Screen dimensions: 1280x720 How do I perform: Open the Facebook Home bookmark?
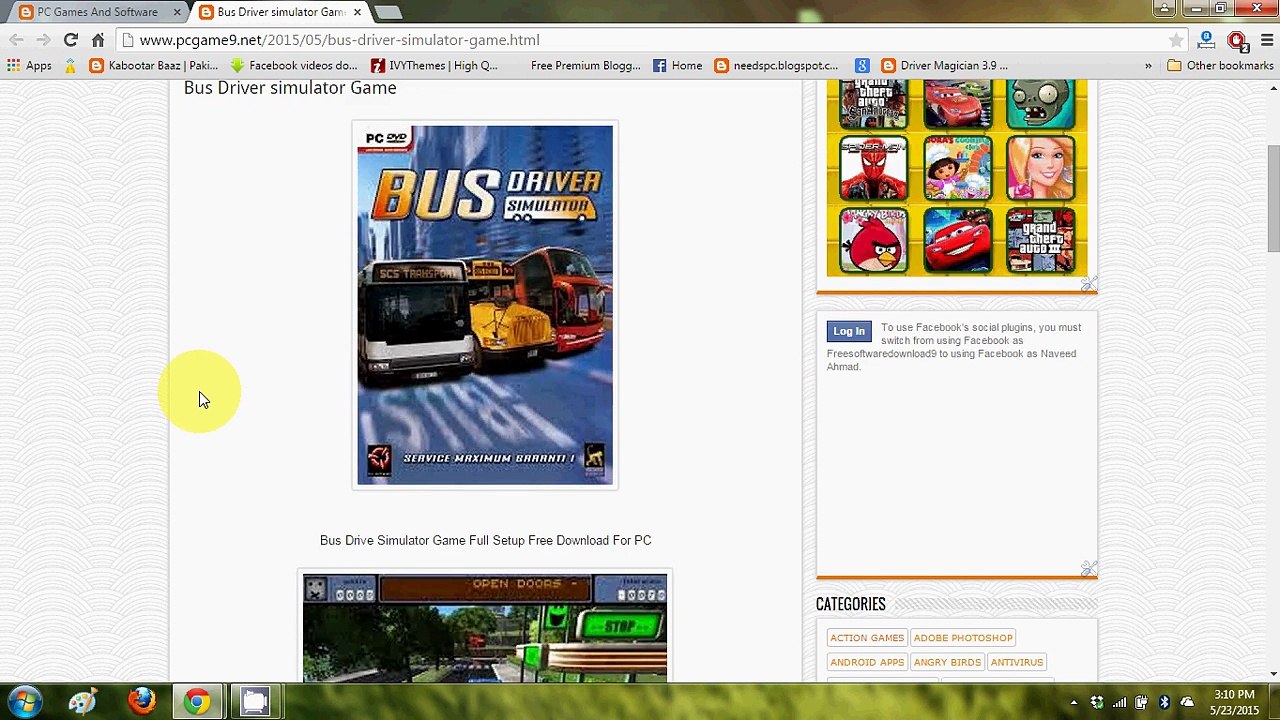tap(677, 66)
